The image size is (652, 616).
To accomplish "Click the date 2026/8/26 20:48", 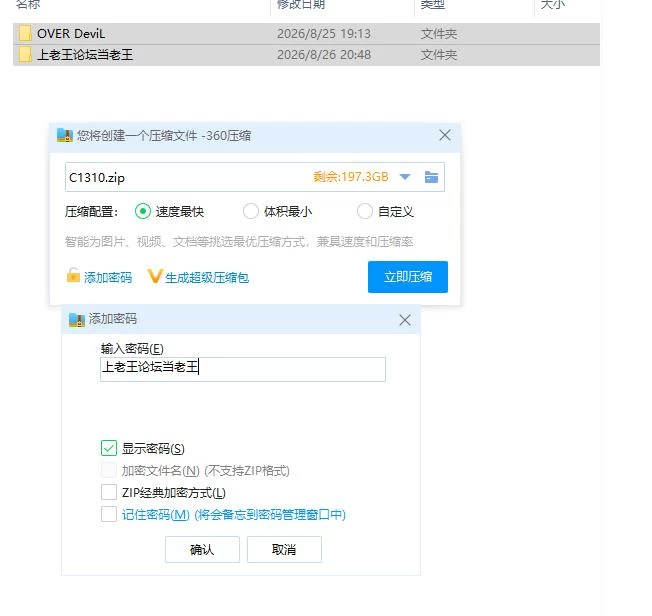I will click(324, 55).
